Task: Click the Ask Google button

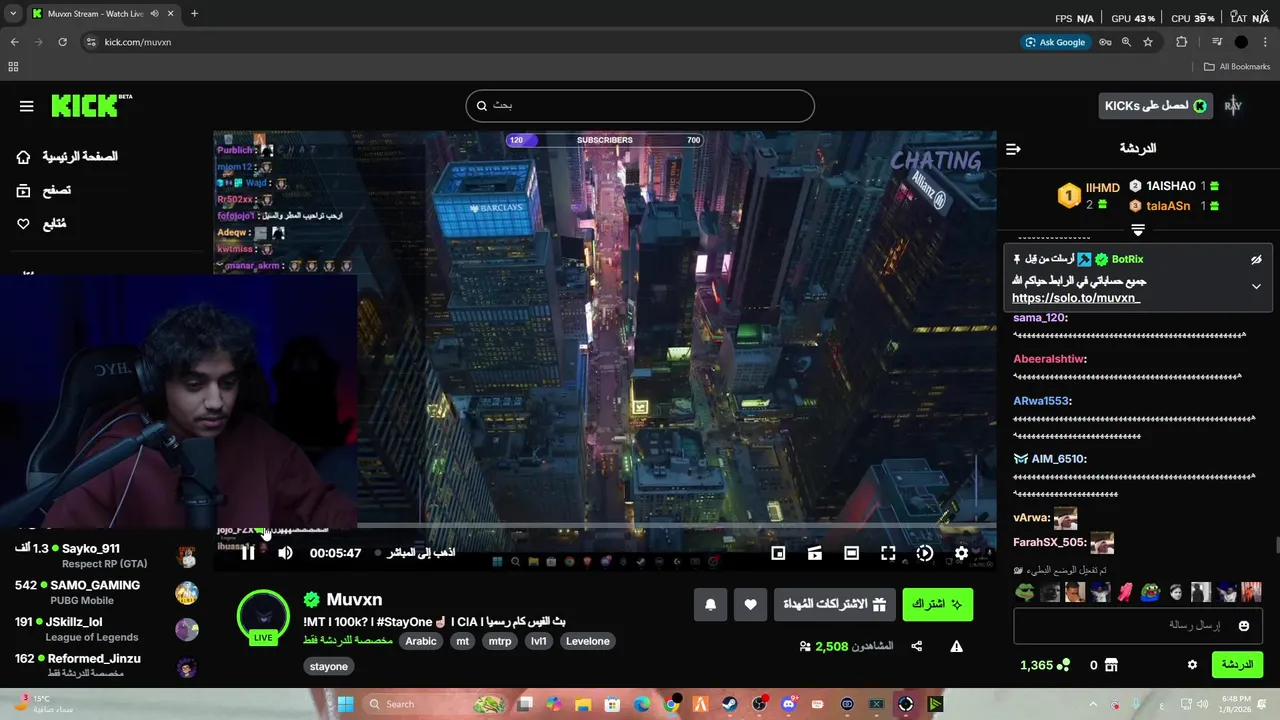Action: (1055, 42)
